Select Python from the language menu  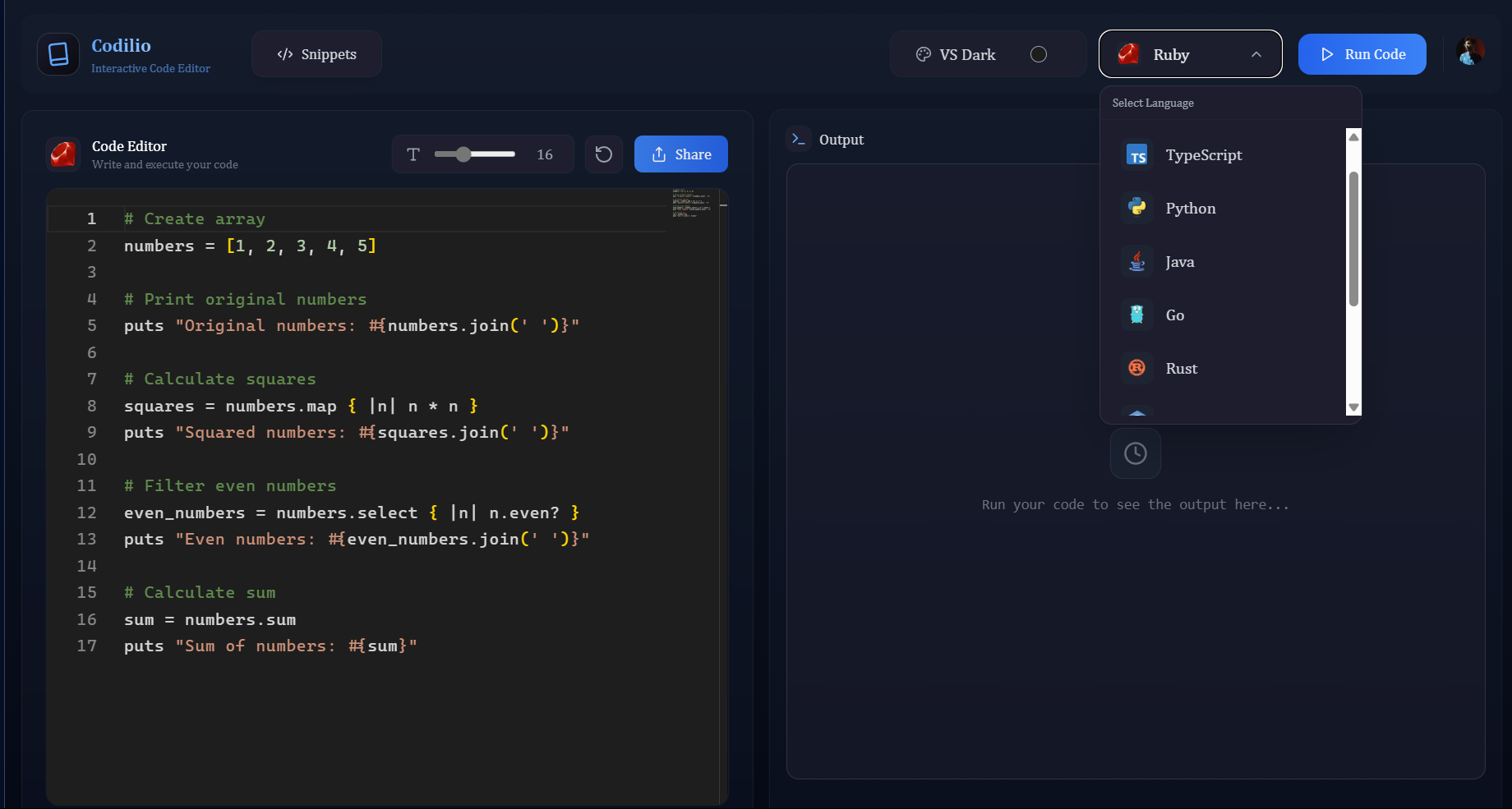[1190, 208]
